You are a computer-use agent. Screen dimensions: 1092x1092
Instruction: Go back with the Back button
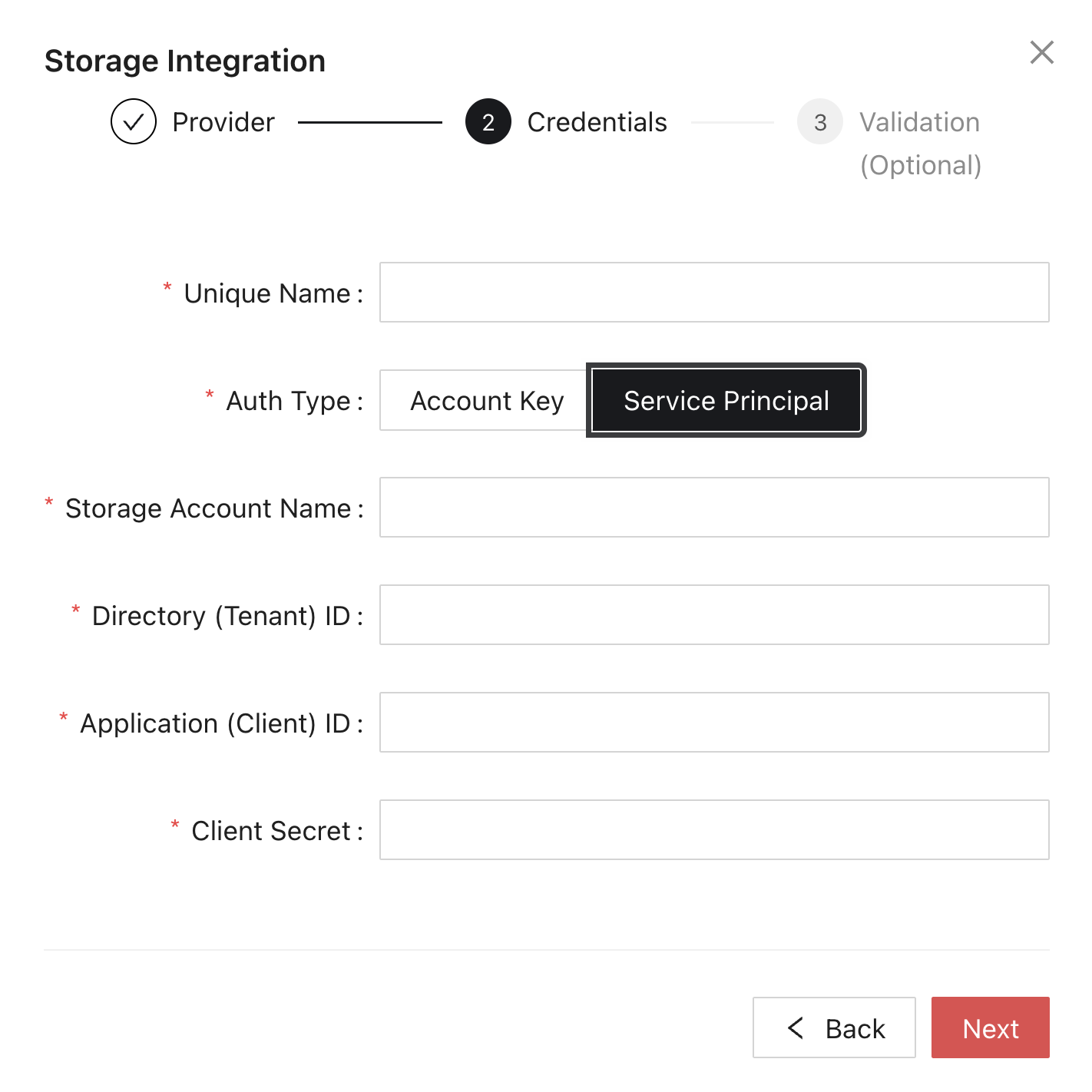pos(834,1027)
